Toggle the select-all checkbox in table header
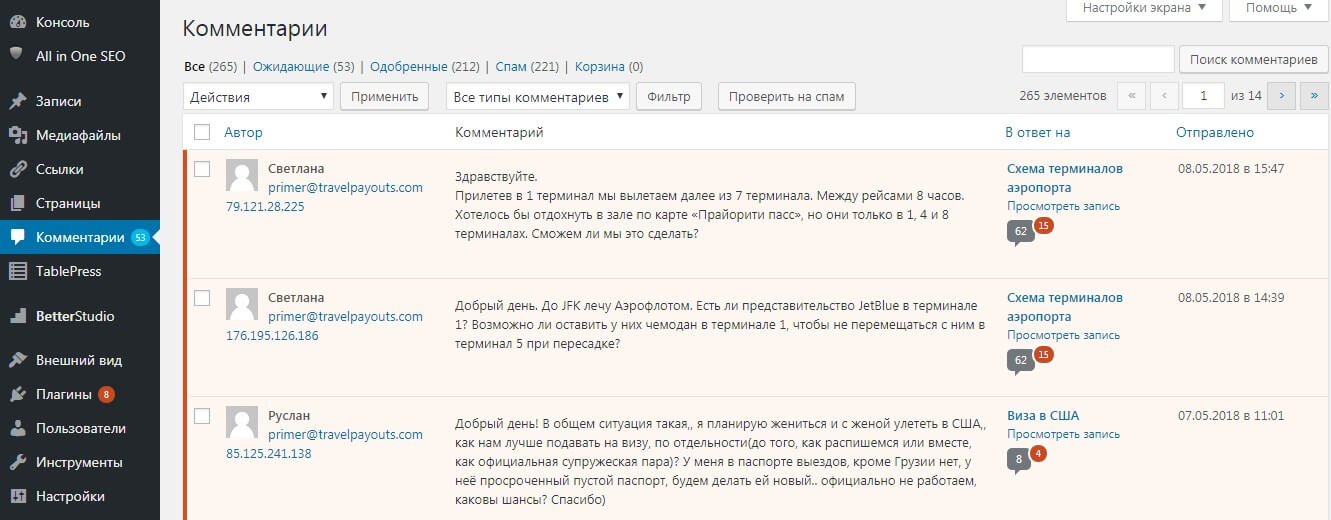The image size is (1331, 520). point(202,132)
